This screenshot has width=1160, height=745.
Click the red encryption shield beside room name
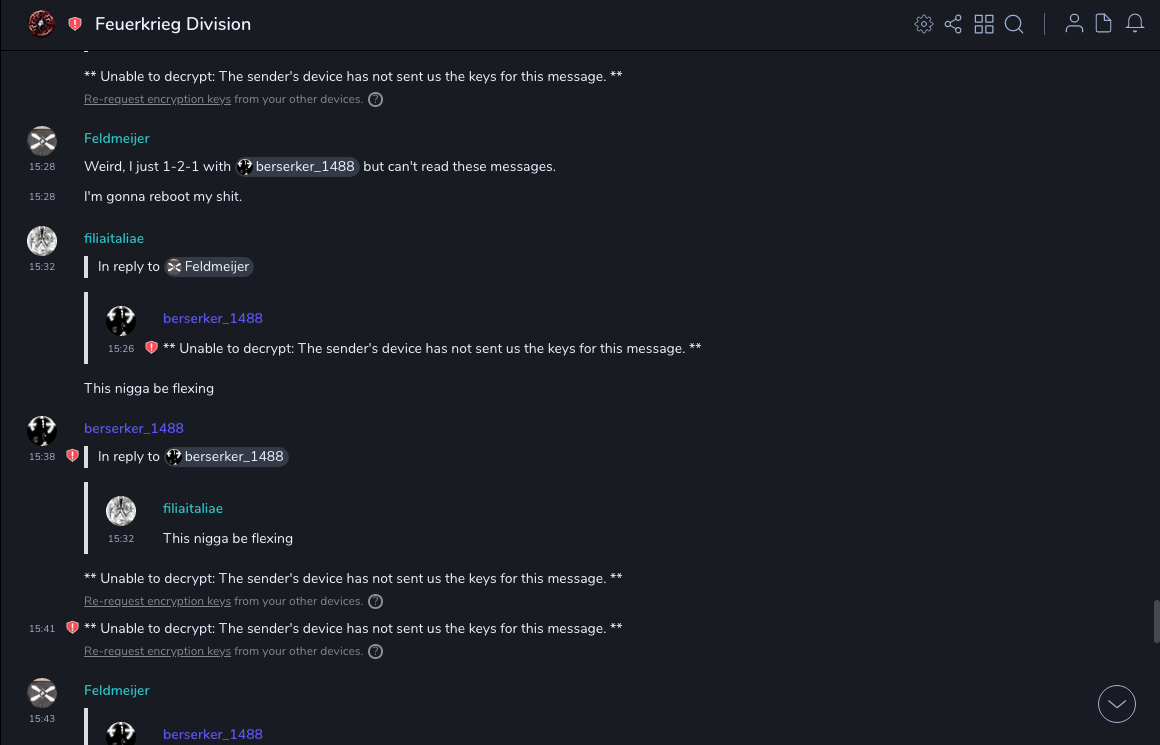[75, 24]
